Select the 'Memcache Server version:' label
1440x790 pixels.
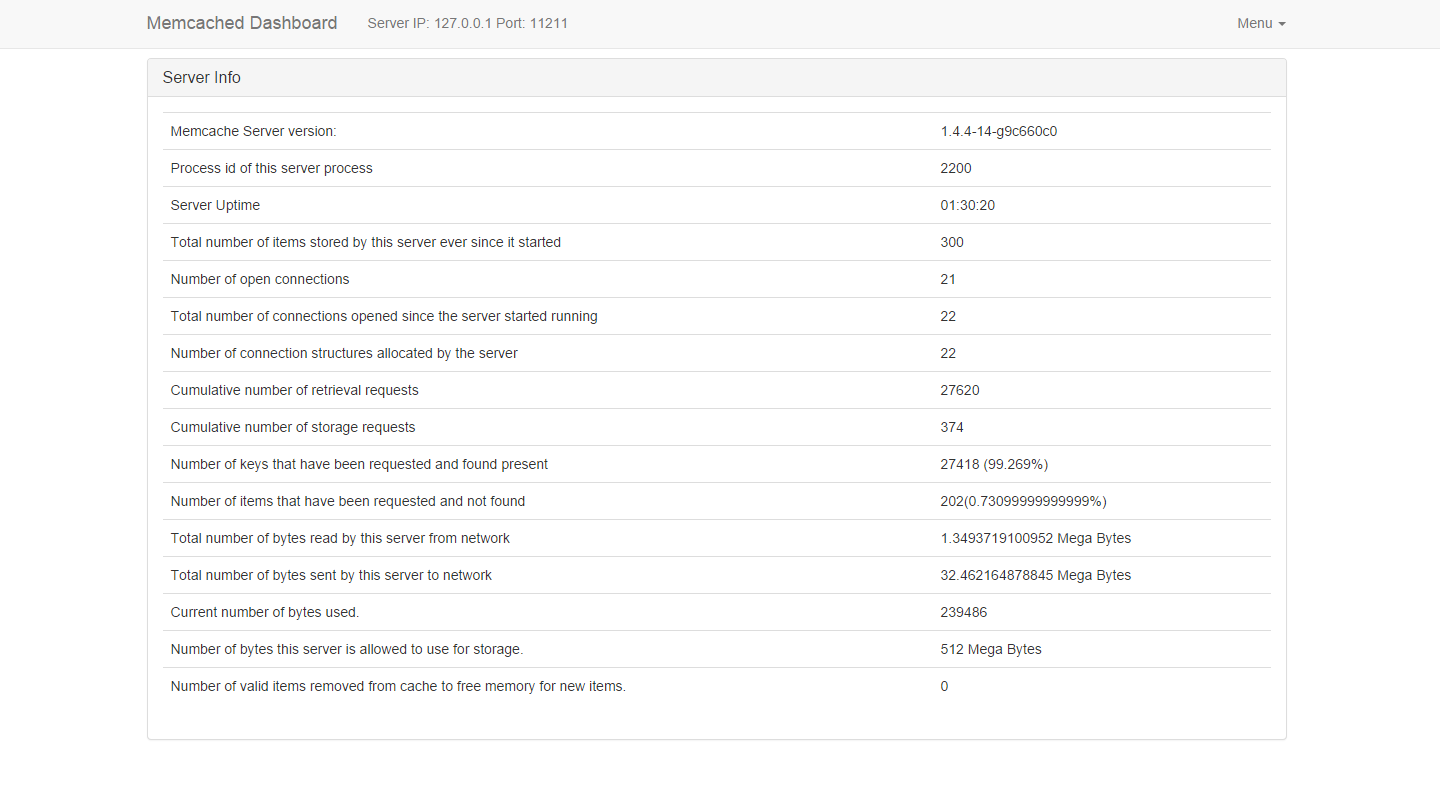tap(254, 131)
